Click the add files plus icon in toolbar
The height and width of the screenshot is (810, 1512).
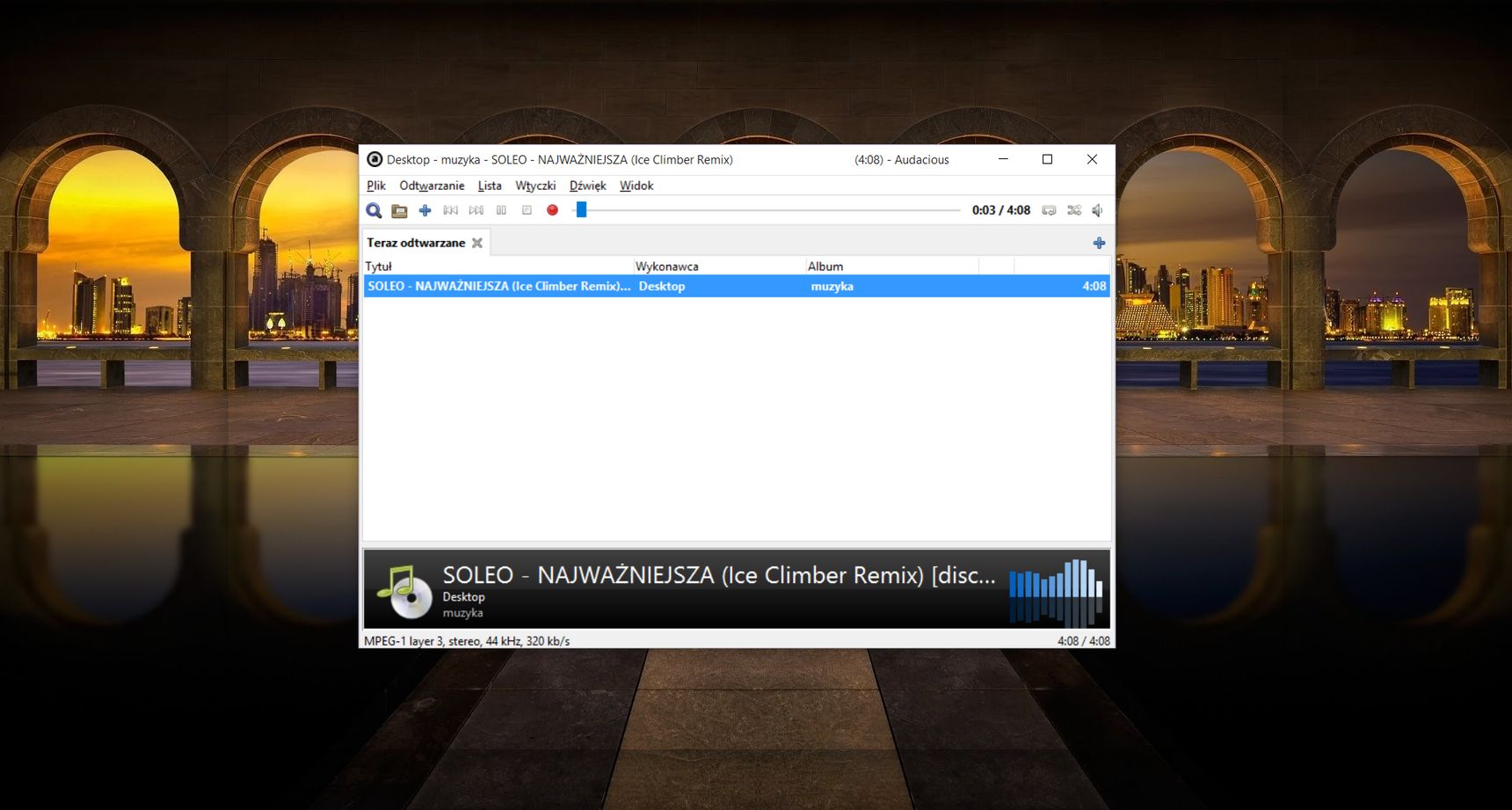[x=425, y=210]
